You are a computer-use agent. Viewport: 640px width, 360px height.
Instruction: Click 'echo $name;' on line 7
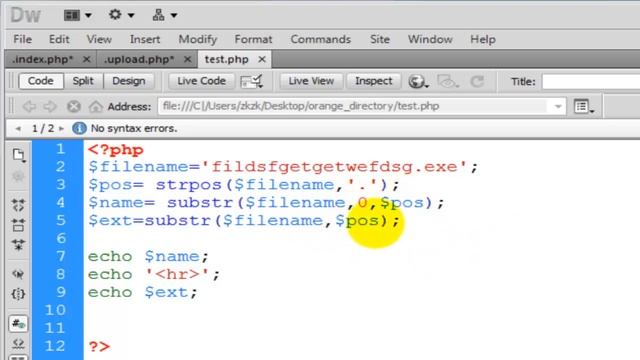point(148,257)
